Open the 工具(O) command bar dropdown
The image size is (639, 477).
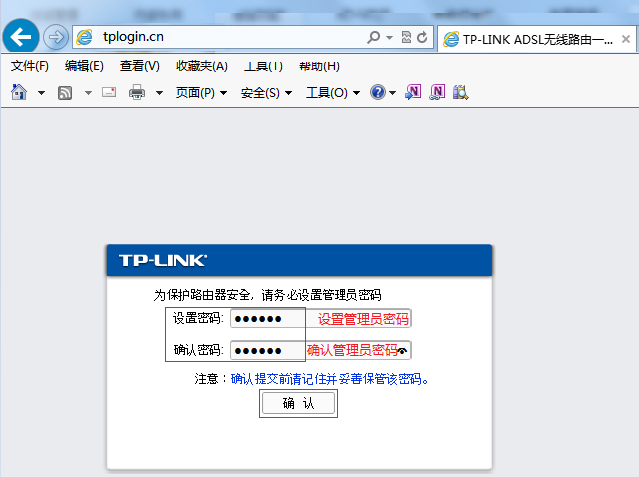(333, 93)
